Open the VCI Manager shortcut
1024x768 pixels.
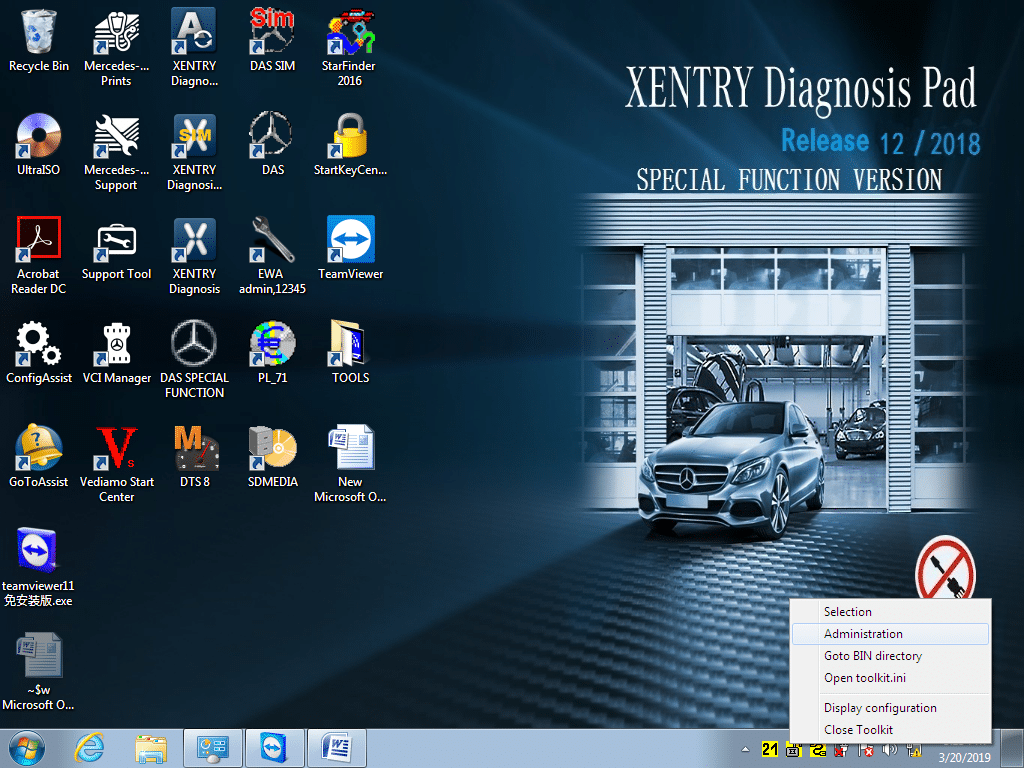(x=116, y=346)
